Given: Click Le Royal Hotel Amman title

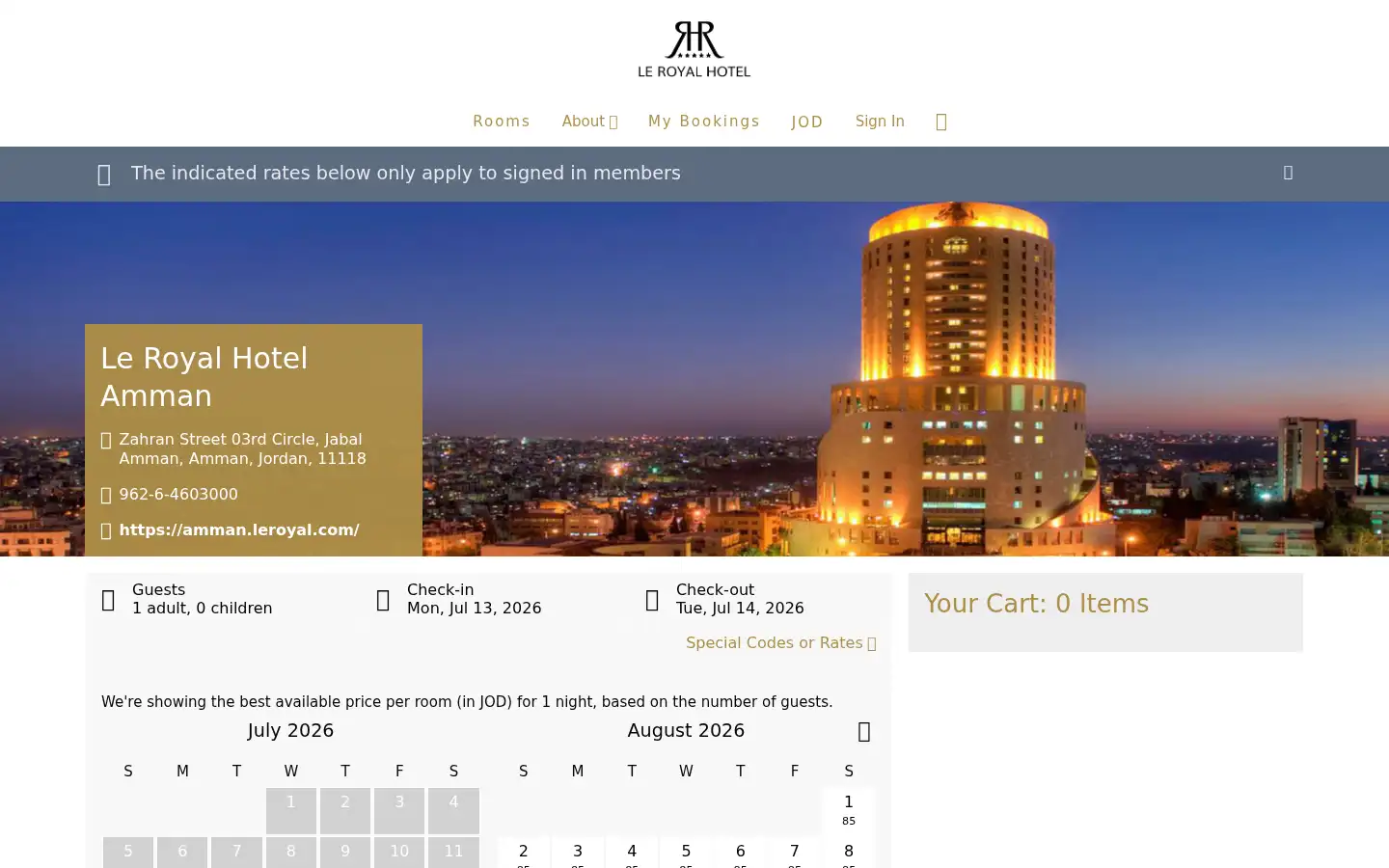Looking at the screenshot, I should click(204, 377).
